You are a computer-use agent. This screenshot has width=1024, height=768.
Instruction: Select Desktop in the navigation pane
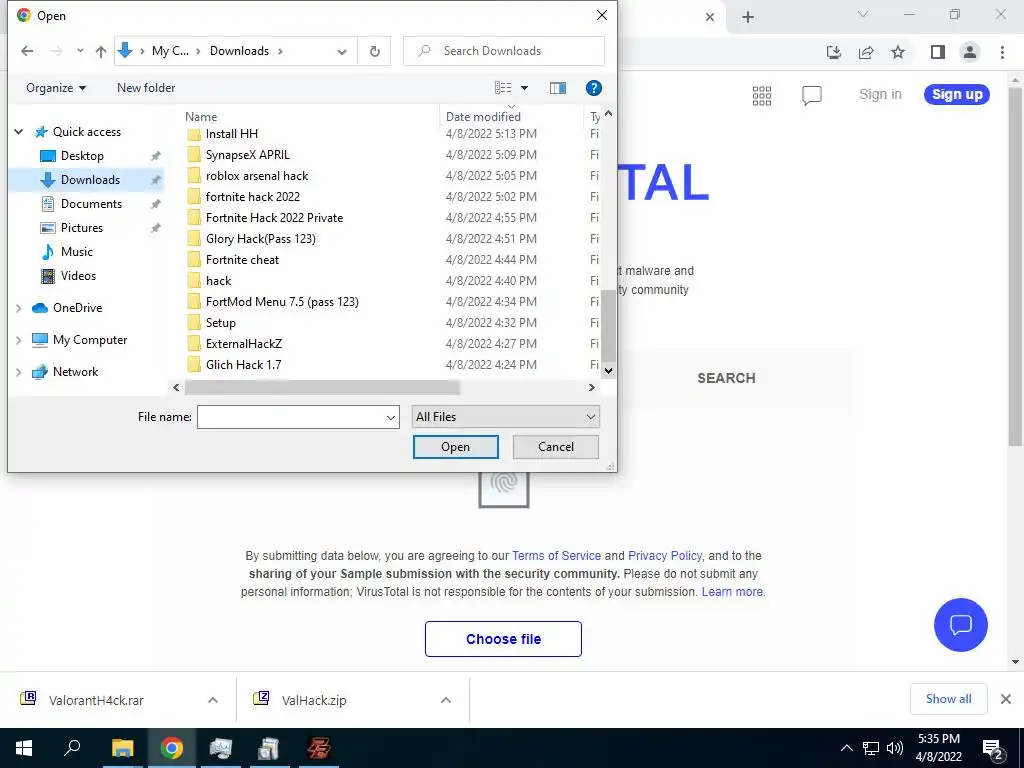82,155
